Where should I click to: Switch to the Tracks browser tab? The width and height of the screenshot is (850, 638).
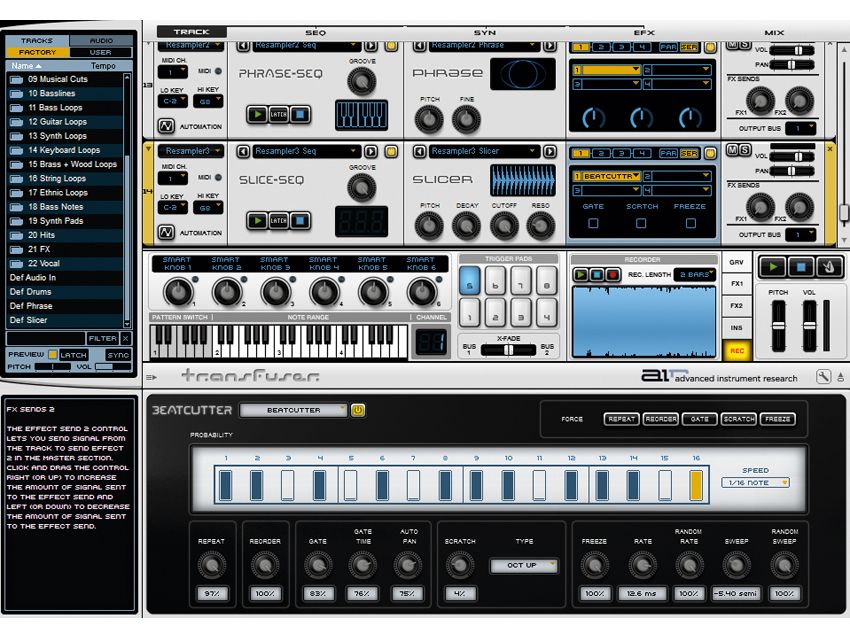[x=37, y=41]
